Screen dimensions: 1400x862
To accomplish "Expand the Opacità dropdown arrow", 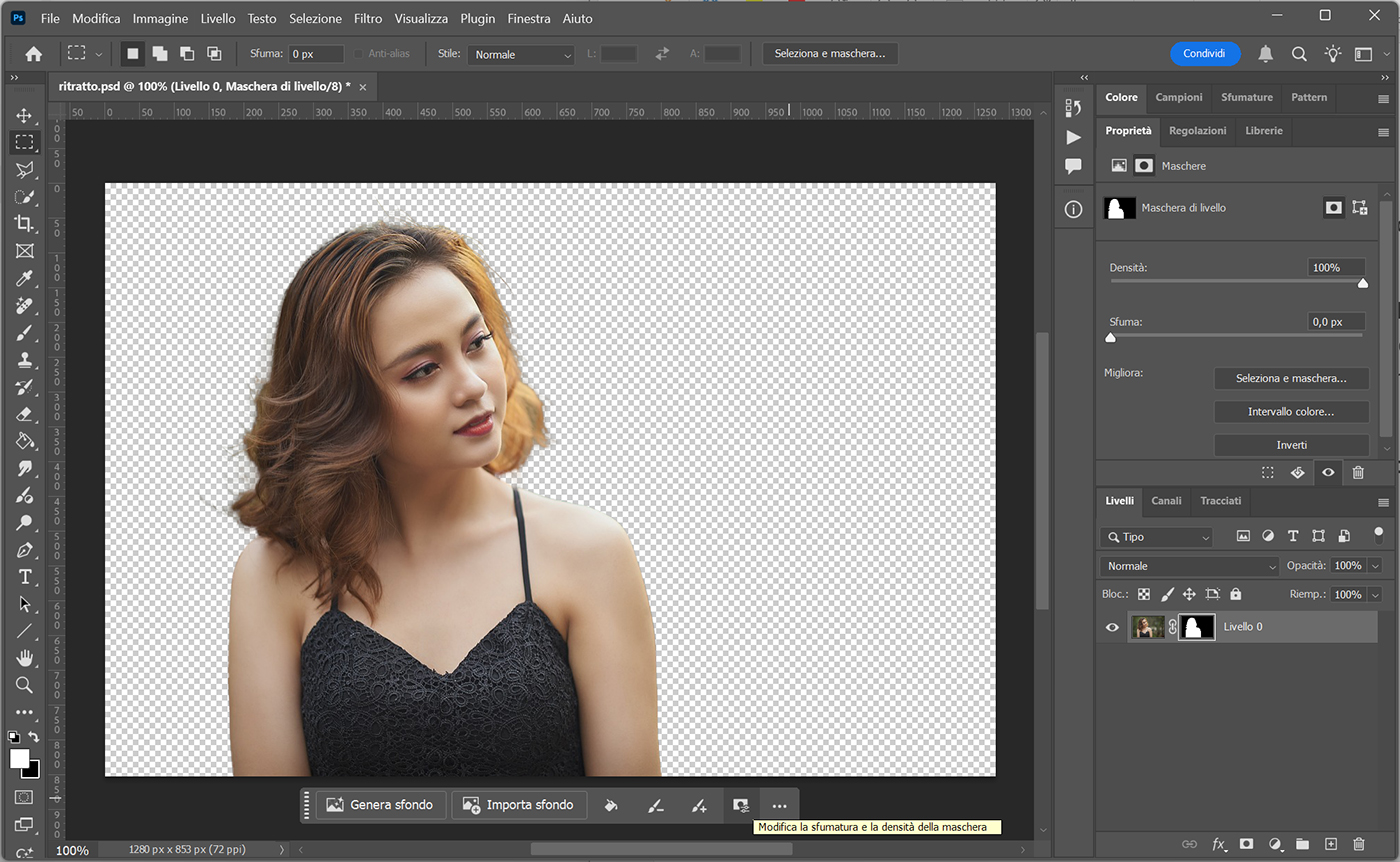I will pyautogui.click(x=1375, y=566).
